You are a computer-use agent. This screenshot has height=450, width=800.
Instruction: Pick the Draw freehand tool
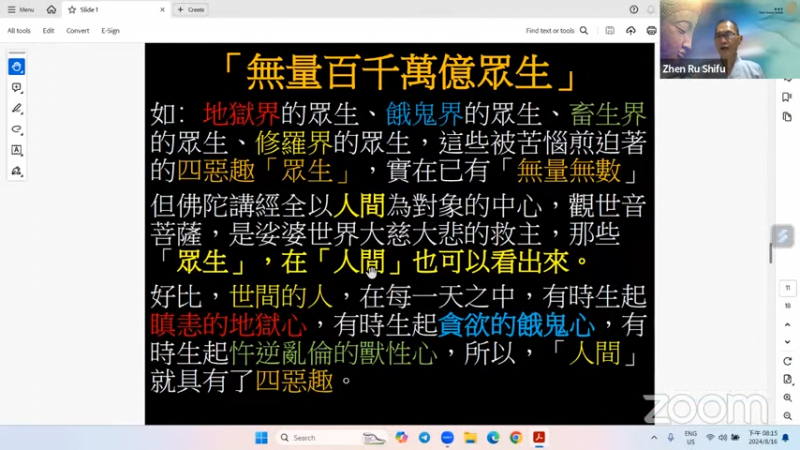(17, 129)
